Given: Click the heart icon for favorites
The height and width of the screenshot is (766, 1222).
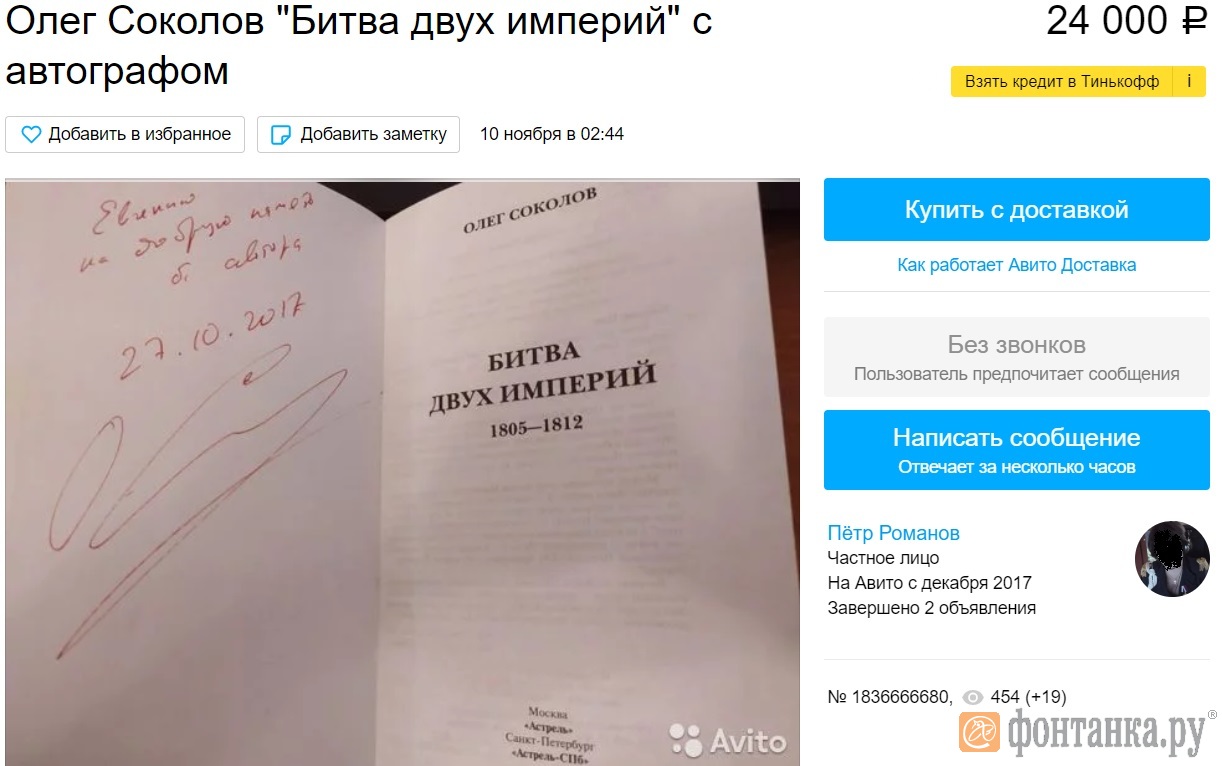Looking at the screenshot, I should pos(31,134).
